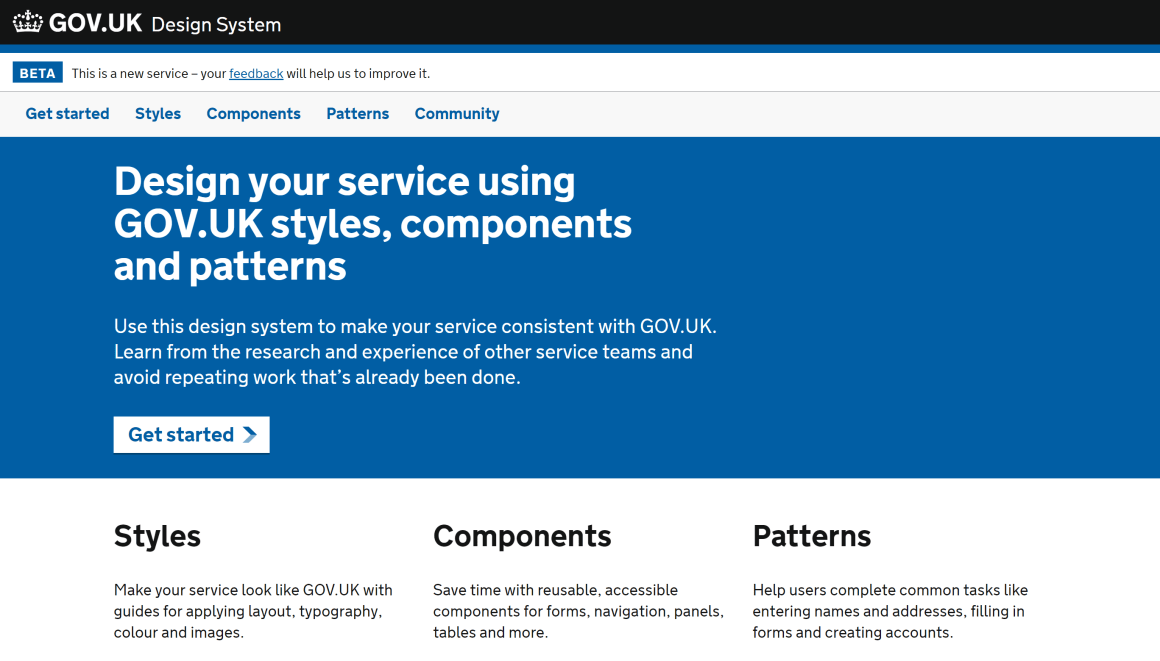Open Get started in the navigation bar
The width and height of the screenshot is (1160, 661).
coord(67,113)
